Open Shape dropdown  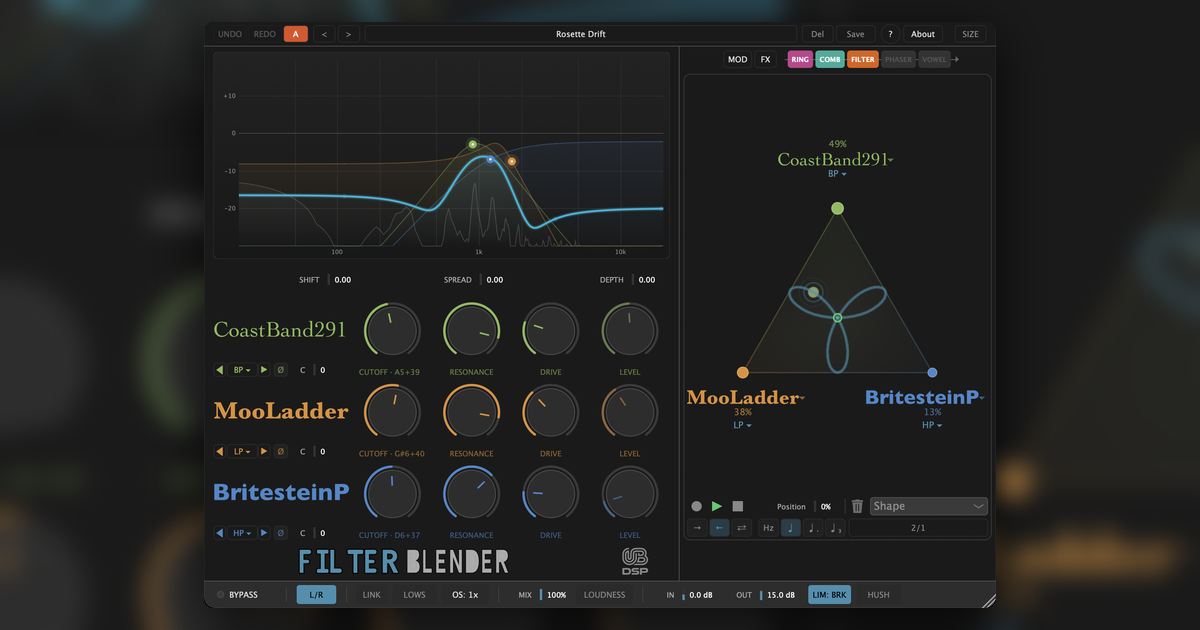[x=929, y=506]
